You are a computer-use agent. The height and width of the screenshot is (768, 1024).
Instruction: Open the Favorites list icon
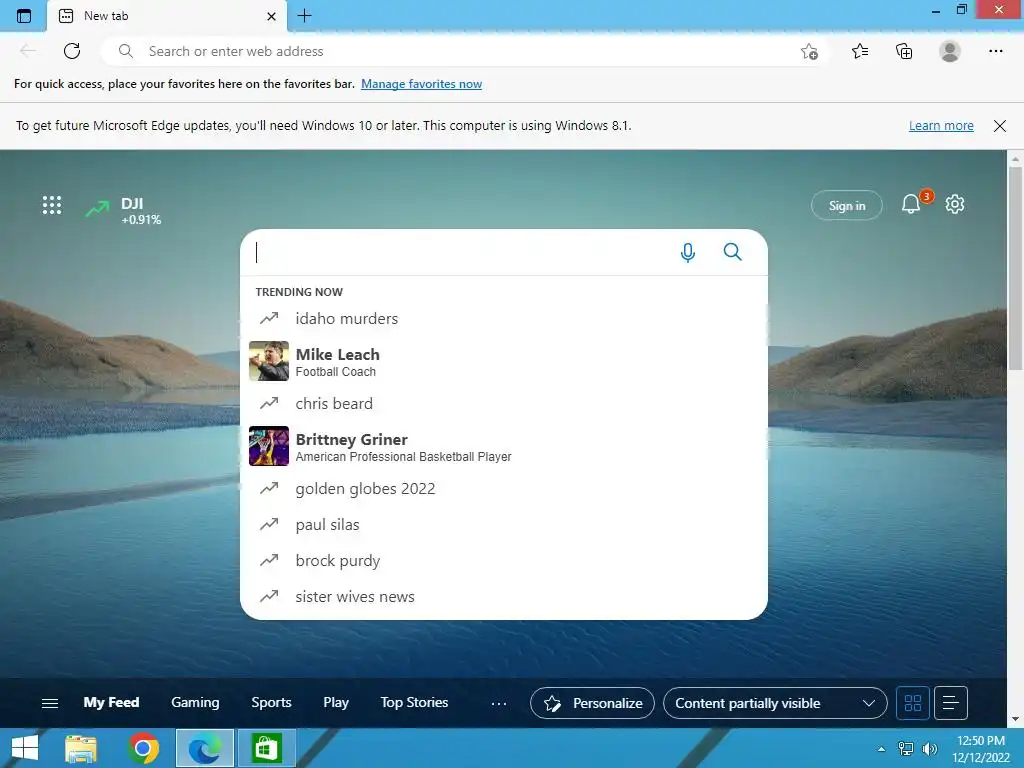859,51
